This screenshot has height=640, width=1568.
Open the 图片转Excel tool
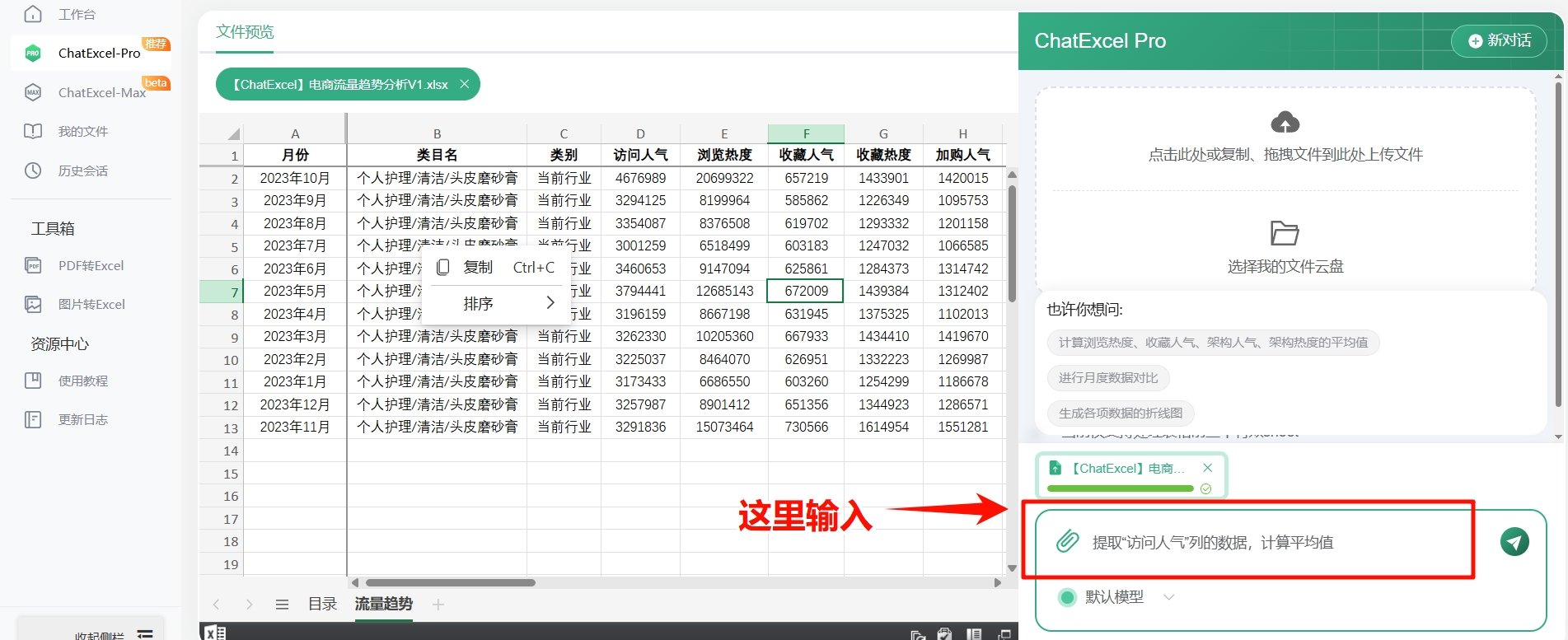(x=91, y=305)
